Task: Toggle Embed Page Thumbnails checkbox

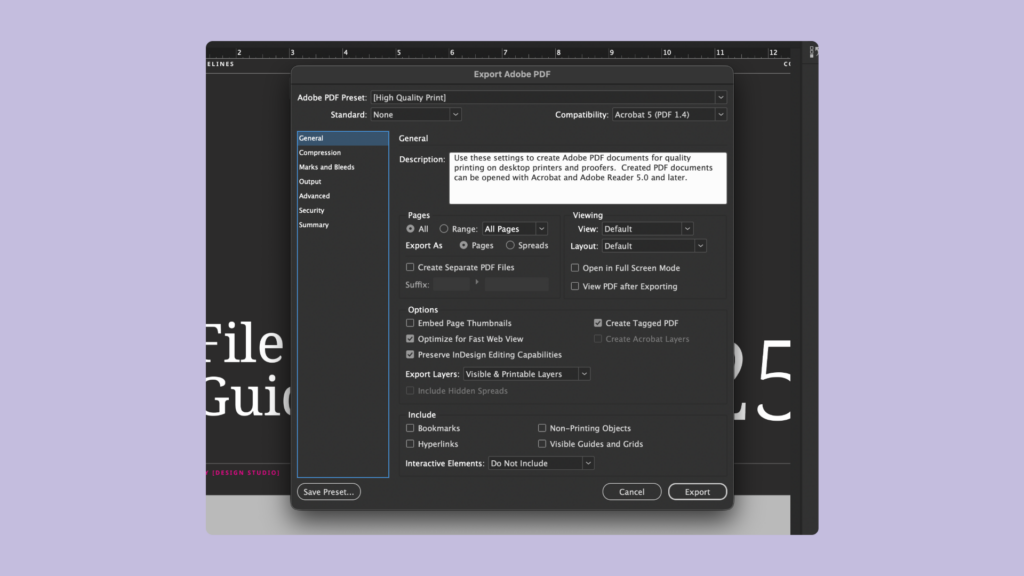Action: 410,323
